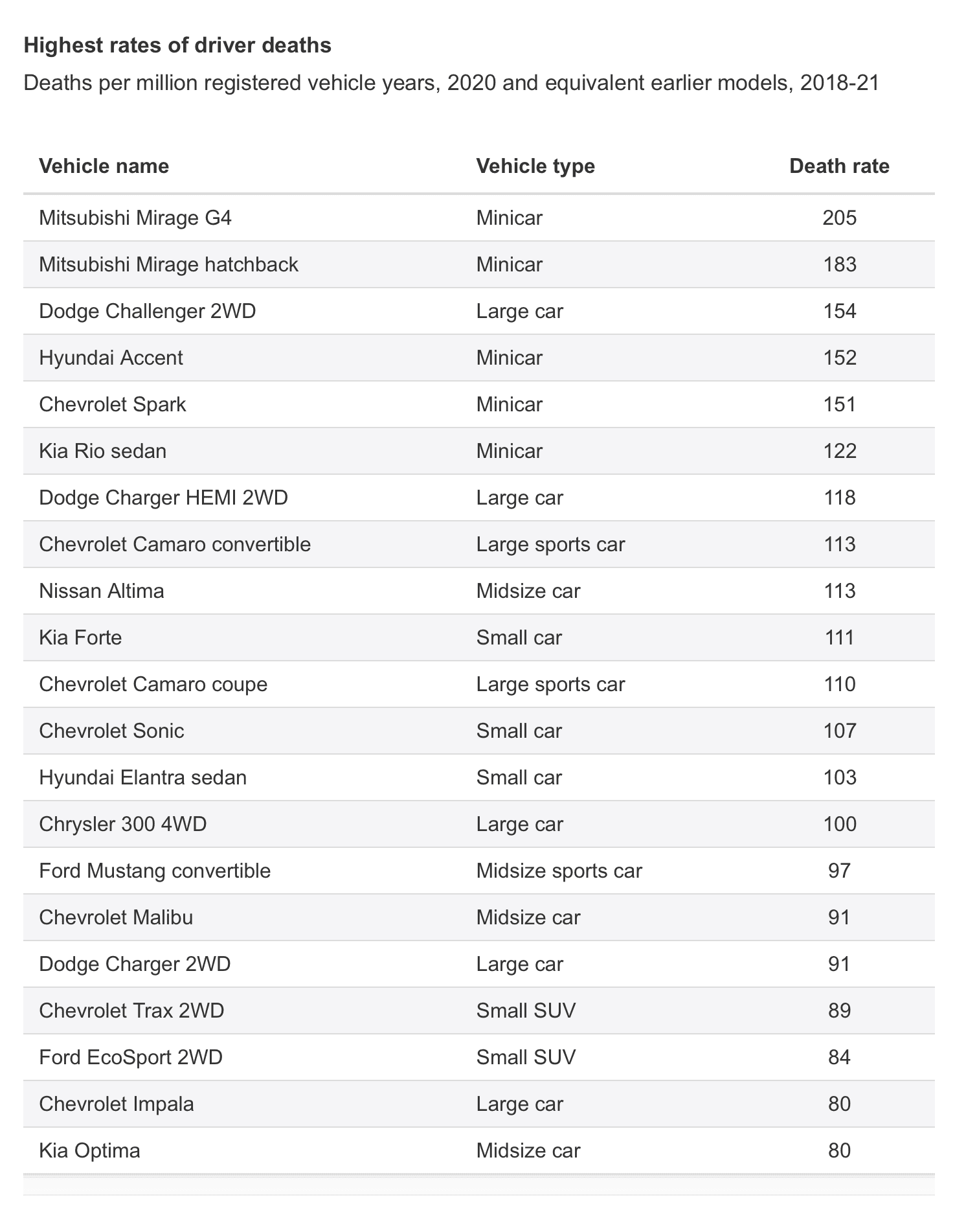Select the Ford EcoSport 2WD row name

coord(131,1057)
